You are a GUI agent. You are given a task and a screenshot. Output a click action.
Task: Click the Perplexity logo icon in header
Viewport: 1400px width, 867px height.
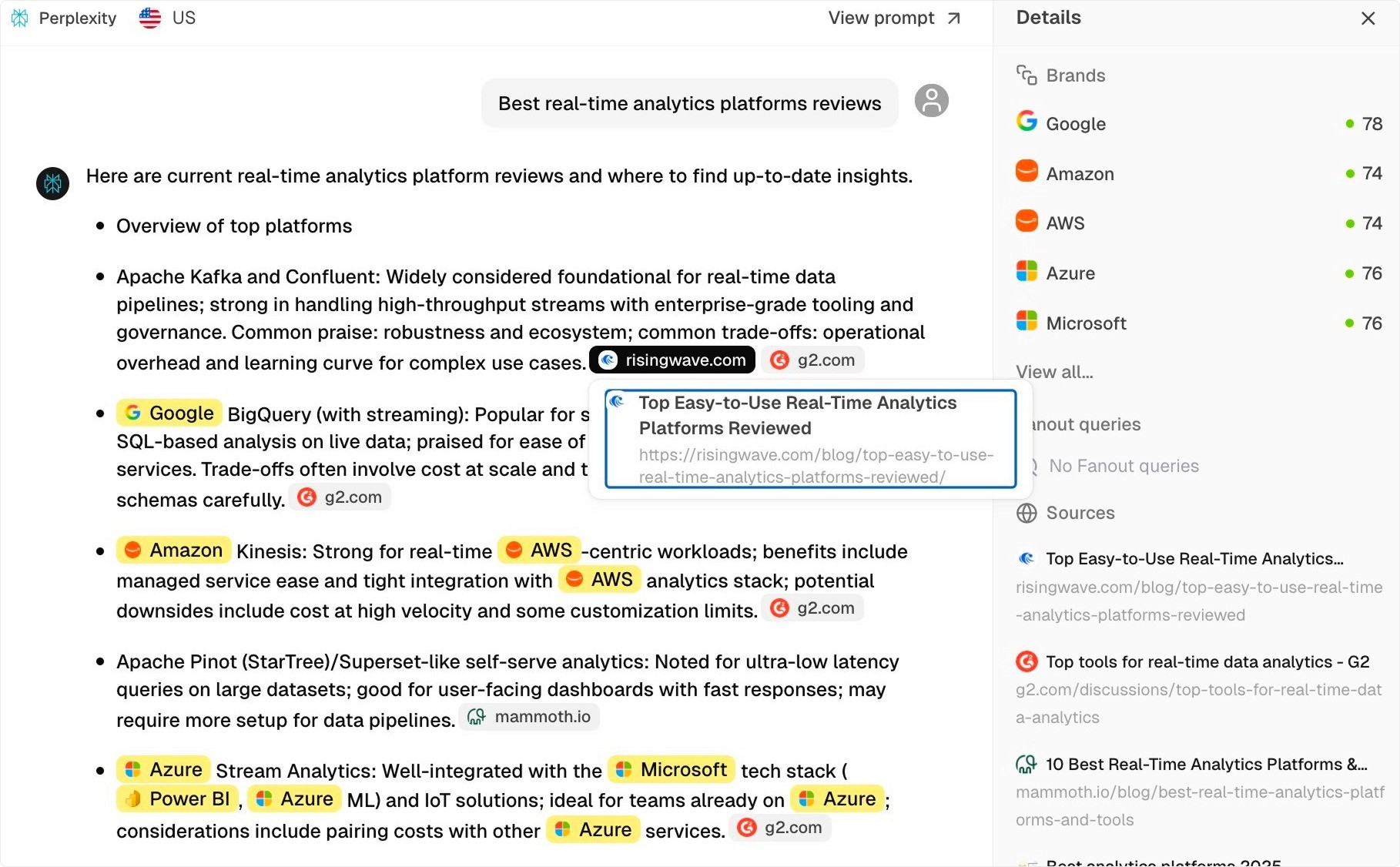[x=20, y=18]
